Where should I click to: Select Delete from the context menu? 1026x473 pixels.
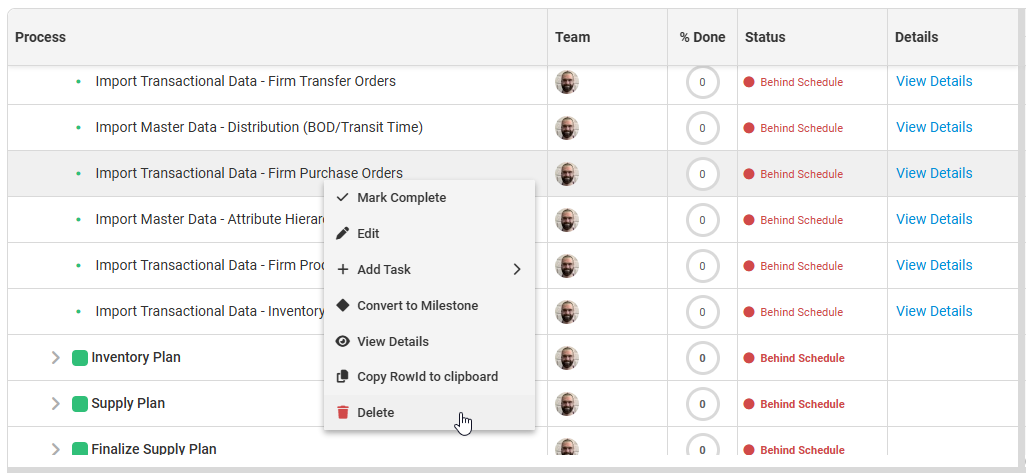[x=376, y=413]
